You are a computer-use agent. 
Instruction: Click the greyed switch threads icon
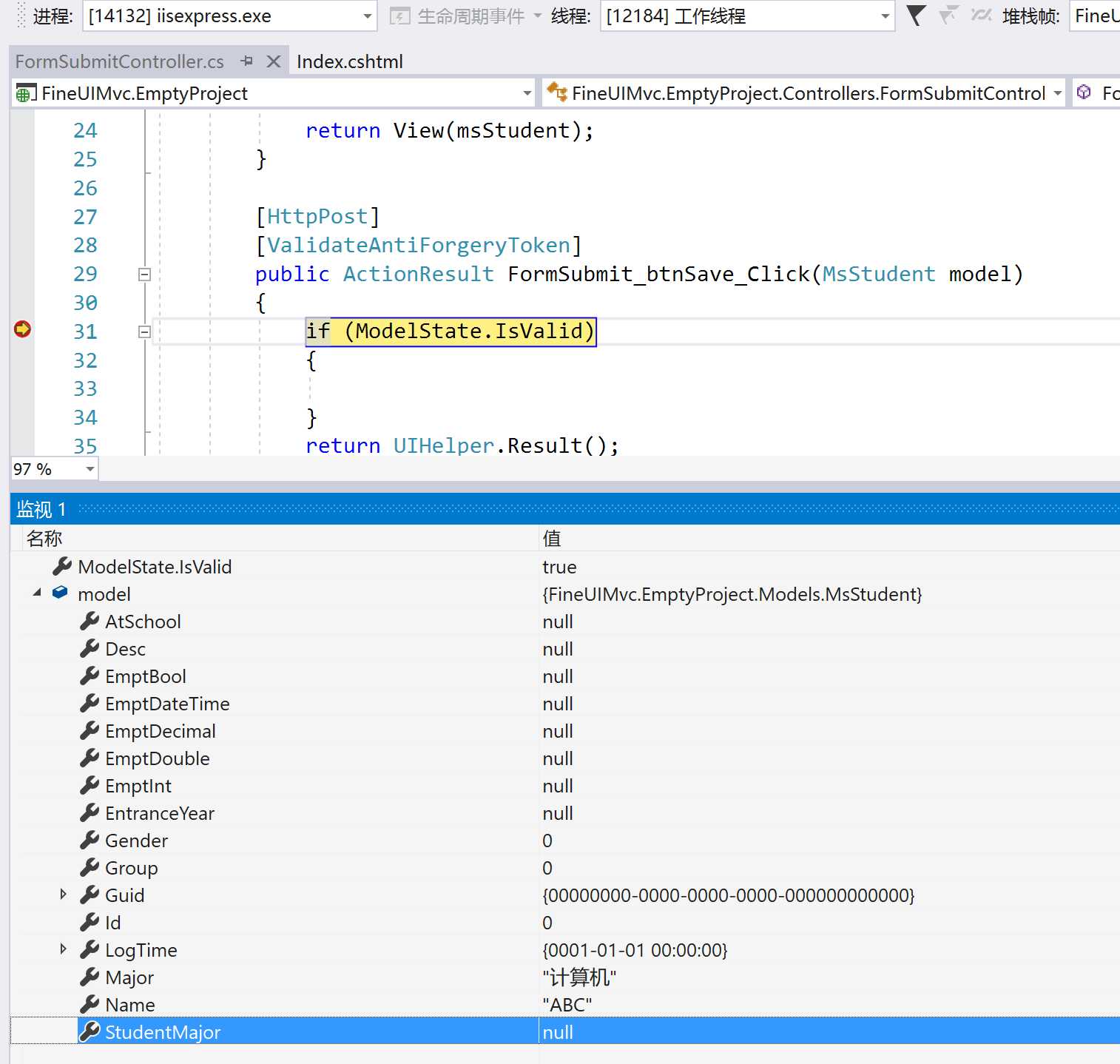click(x=981, y=14)
